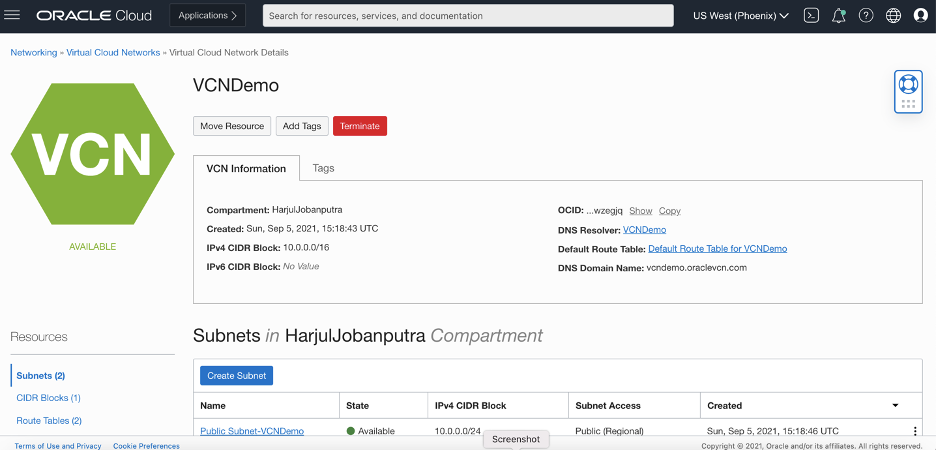Open the help question mark icon

(866, 16)
